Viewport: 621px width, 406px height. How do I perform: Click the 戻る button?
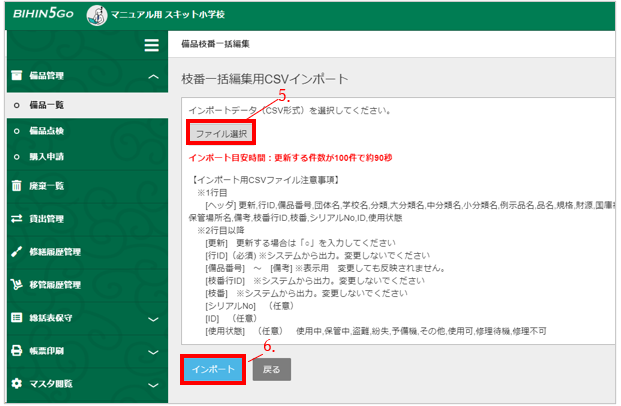pyautogui.click(x=271, y=369)
